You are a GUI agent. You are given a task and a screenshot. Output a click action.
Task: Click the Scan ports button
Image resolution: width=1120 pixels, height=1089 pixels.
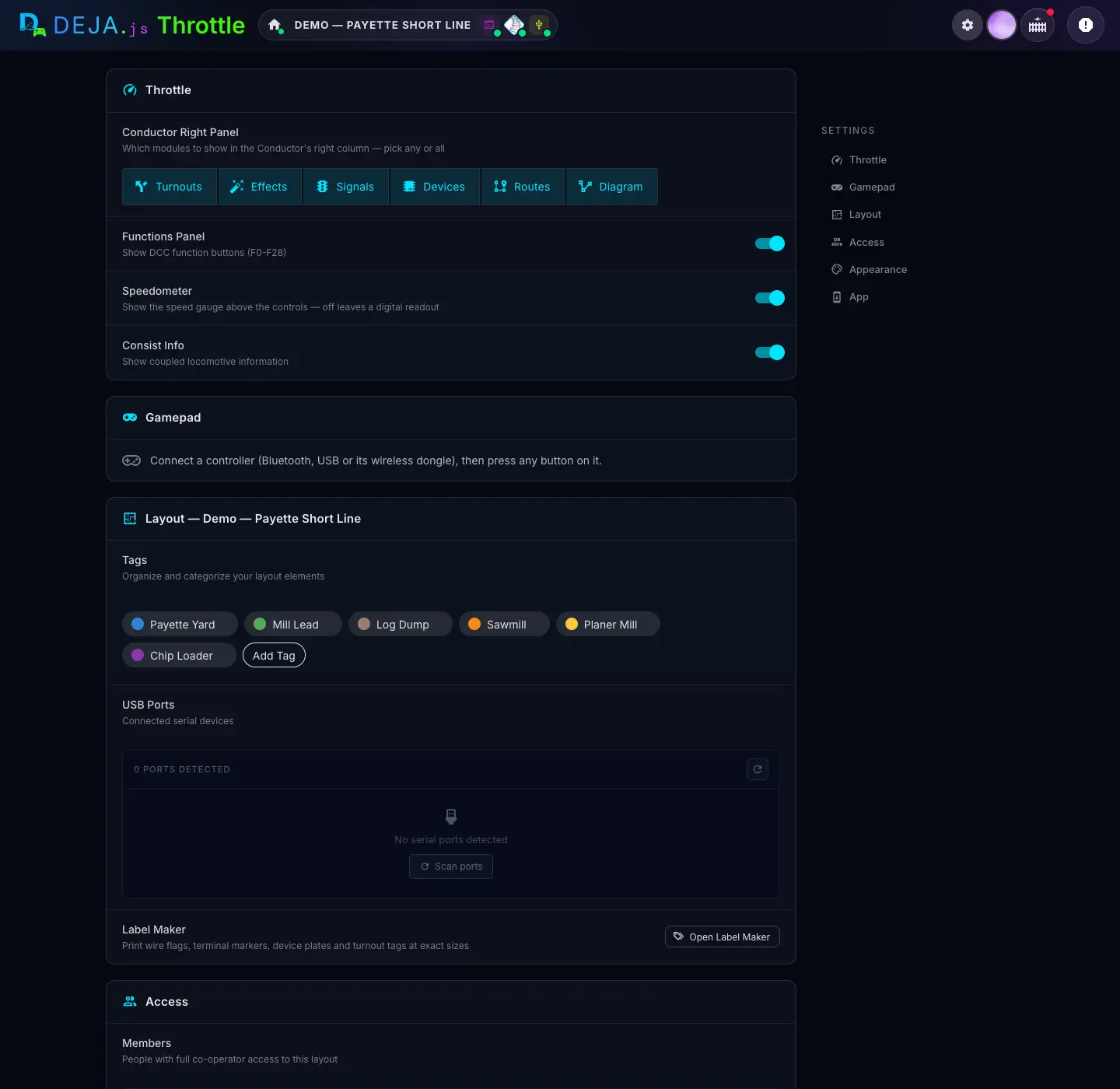[451, 867]
